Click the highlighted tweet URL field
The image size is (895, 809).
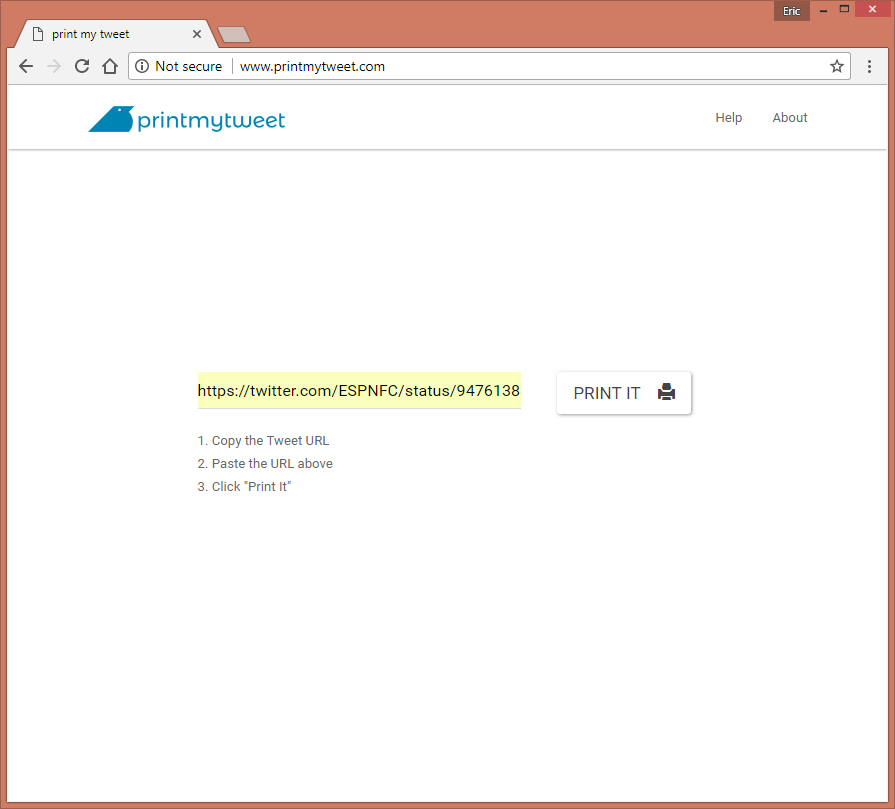359,391
